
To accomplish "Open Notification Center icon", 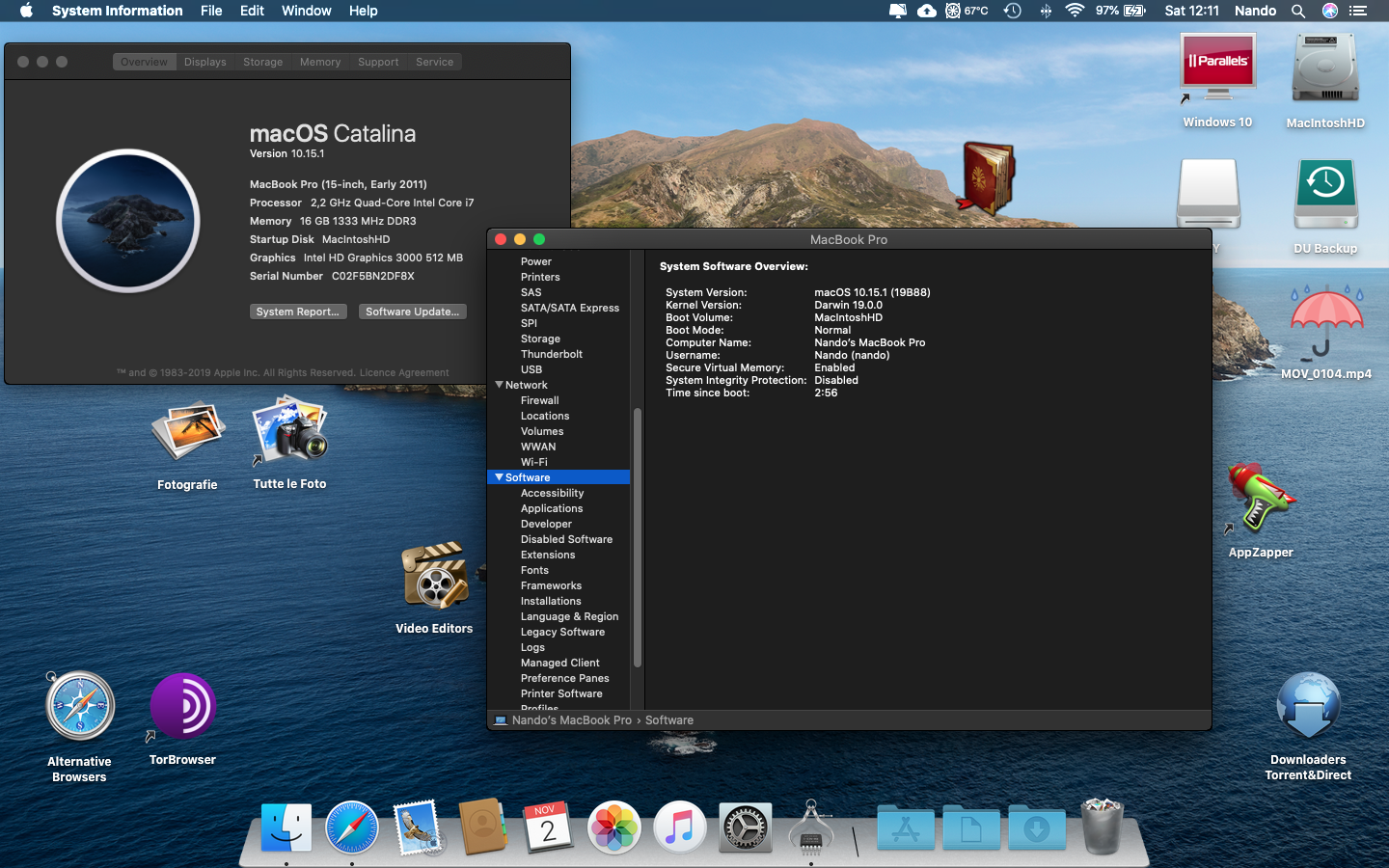I will [x=1358, y=11].
